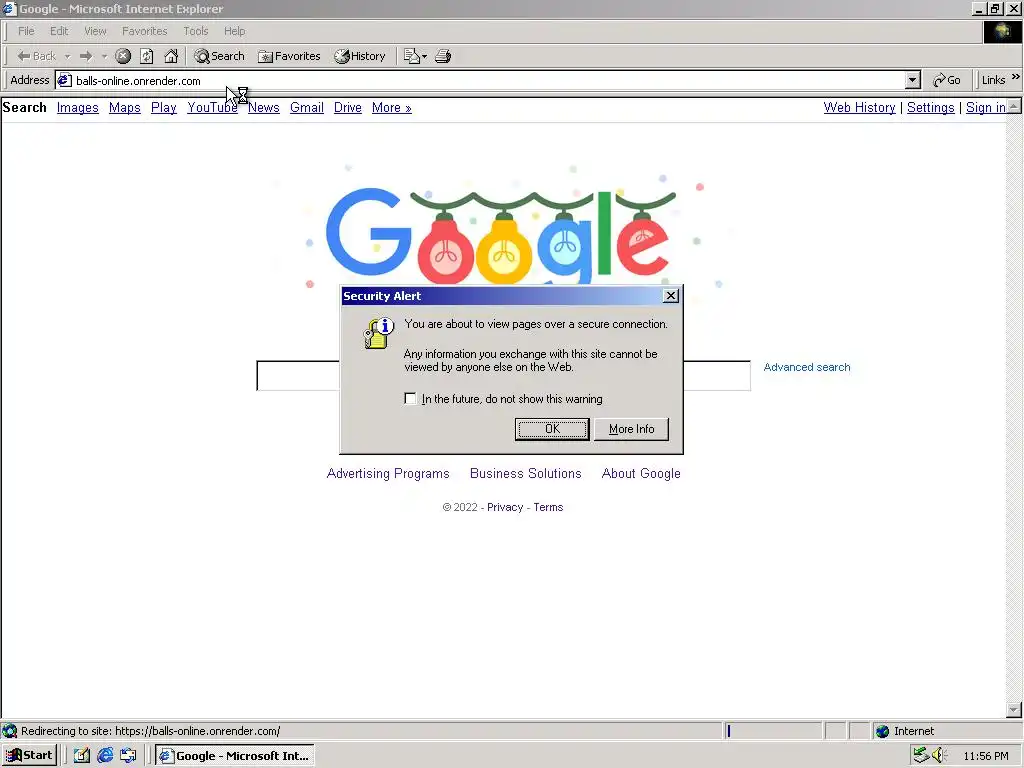Click the 11:56 PM system clock

(x=986, y=756)
